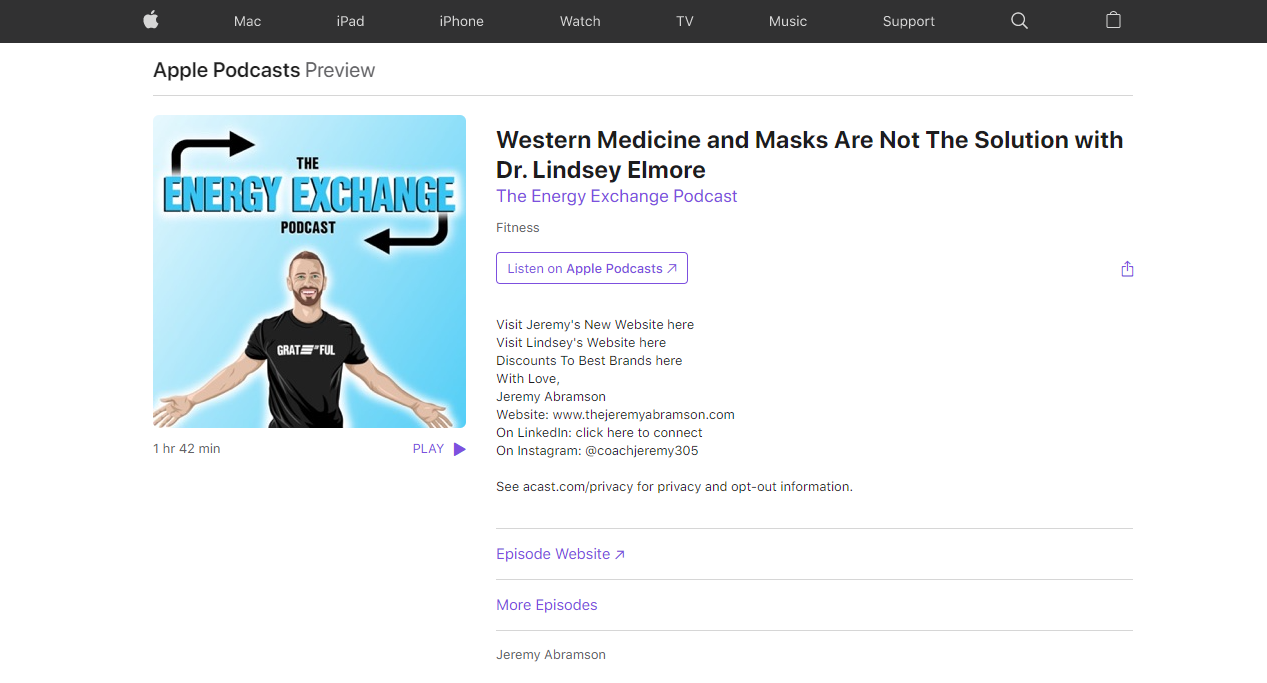This screenshot has height=683, width=1267.
Task: Select iPhone in the navigation bar
Action: point(461,21)
